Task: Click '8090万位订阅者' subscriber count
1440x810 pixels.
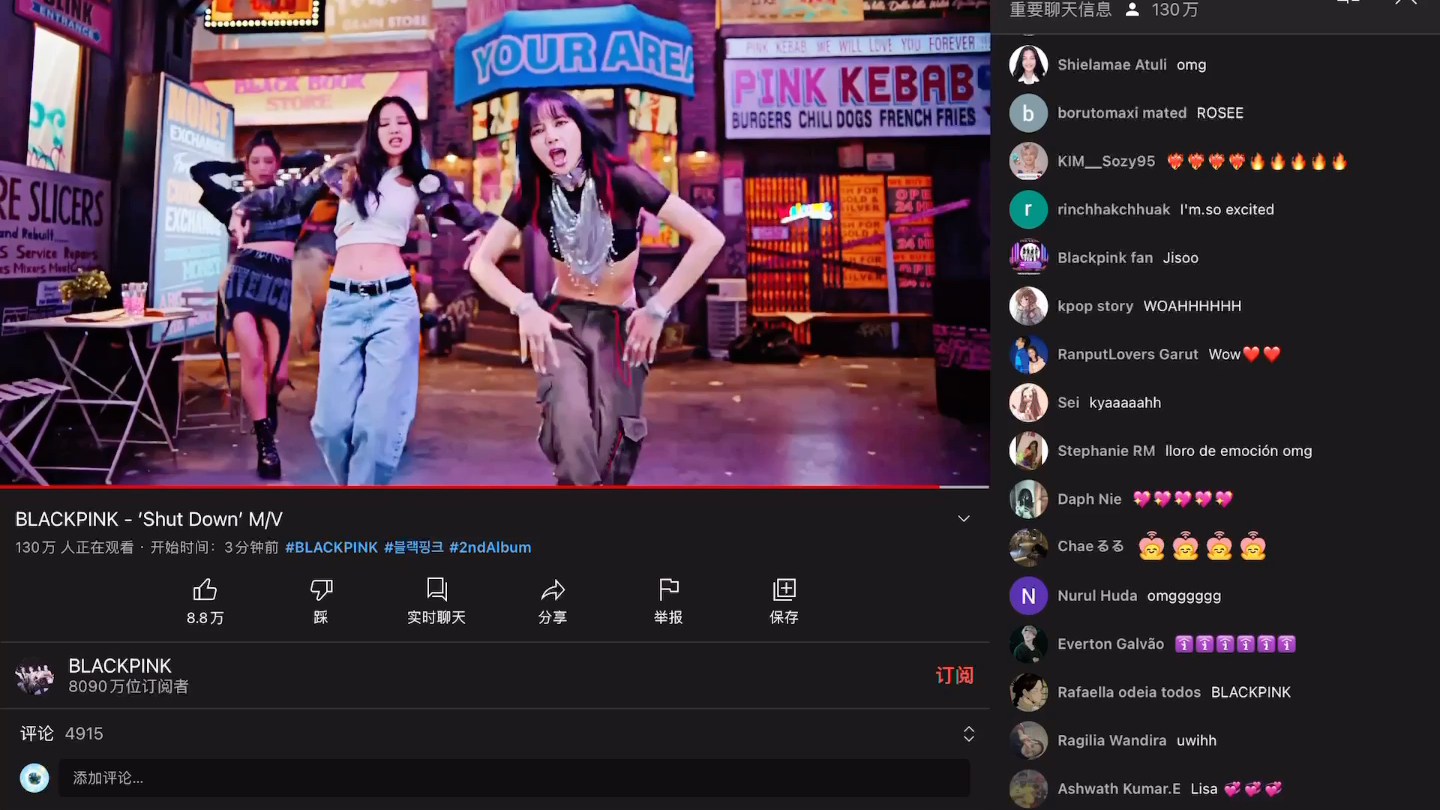Action: (128, 687)
